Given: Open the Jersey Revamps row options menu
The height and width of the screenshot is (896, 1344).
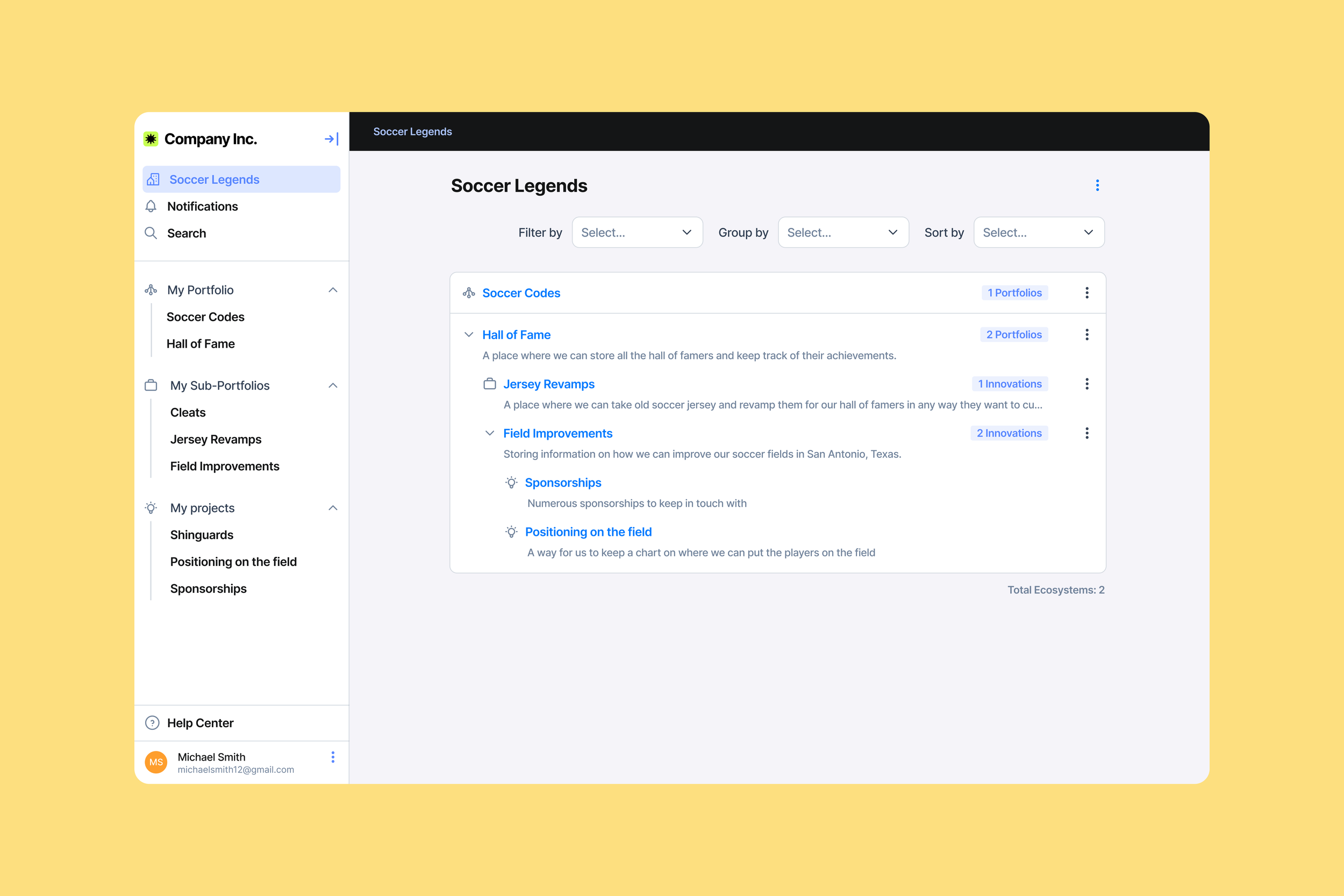Looking at the screenshot, I should click(1087, 384).
